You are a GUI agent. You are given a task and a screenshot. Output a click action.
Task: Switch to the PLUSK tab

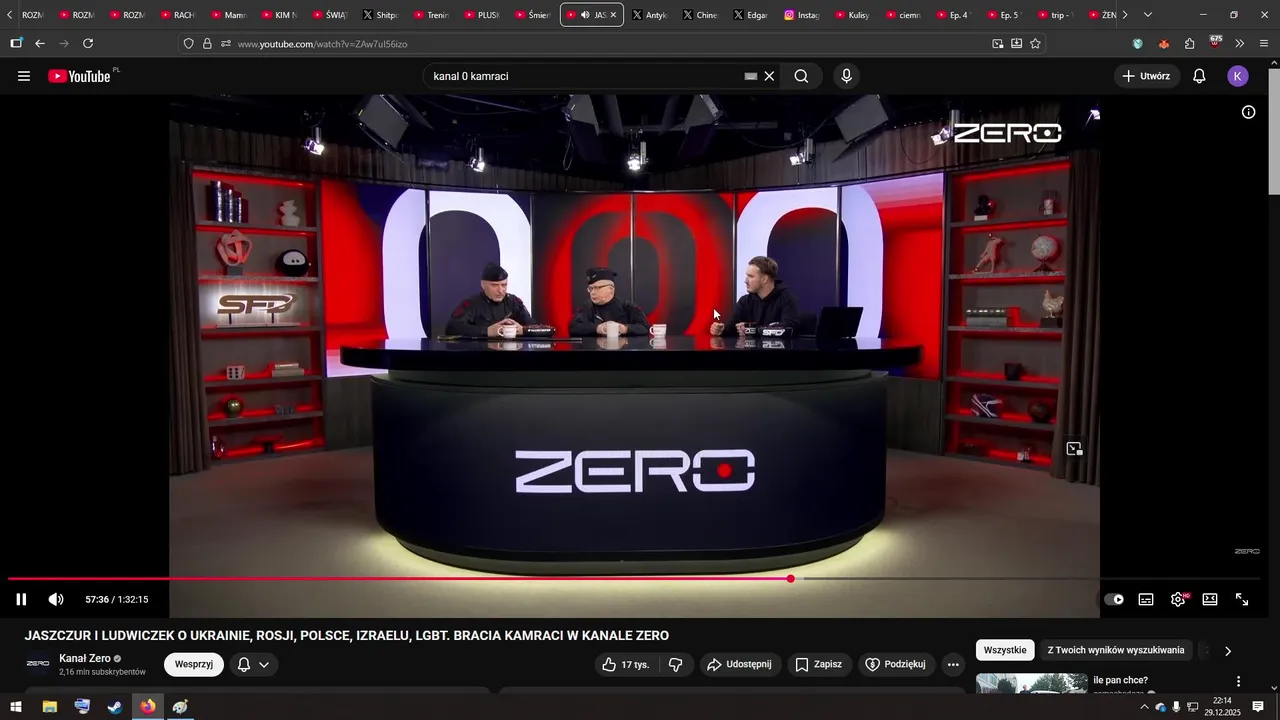pos(482,15)
